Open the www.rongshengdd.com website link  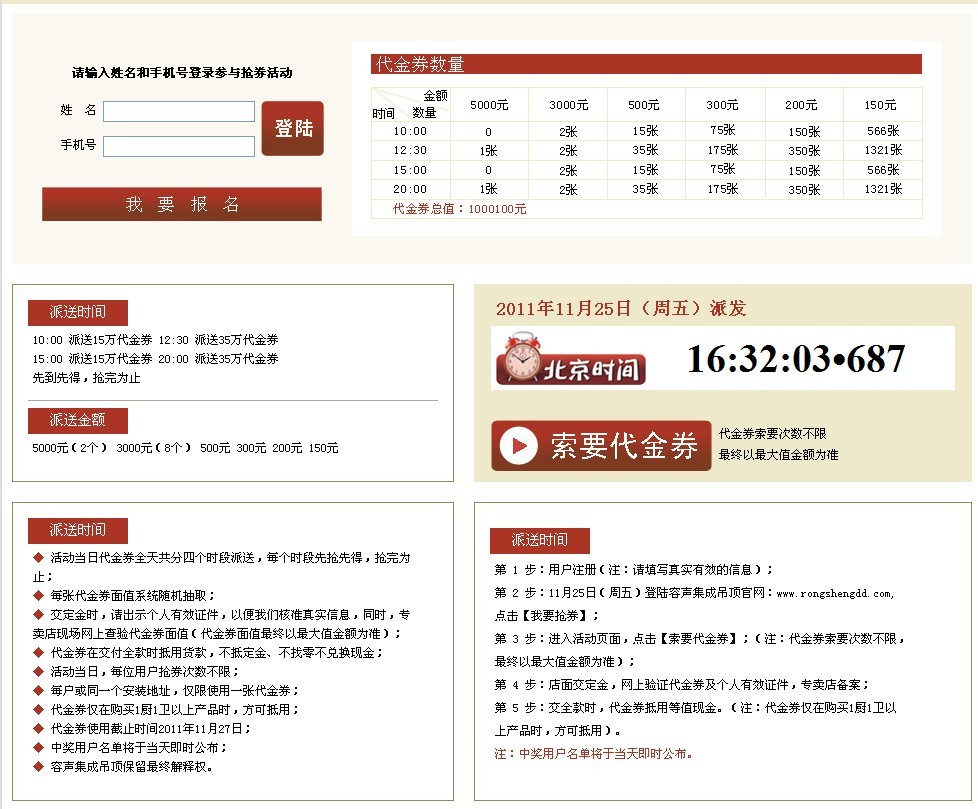(x=835, y=593)
